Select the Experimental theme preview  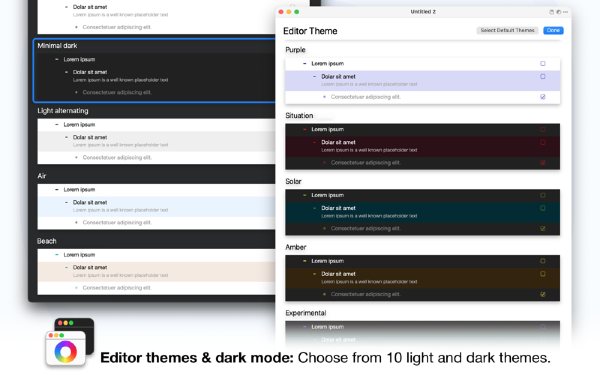pos(422,332)
